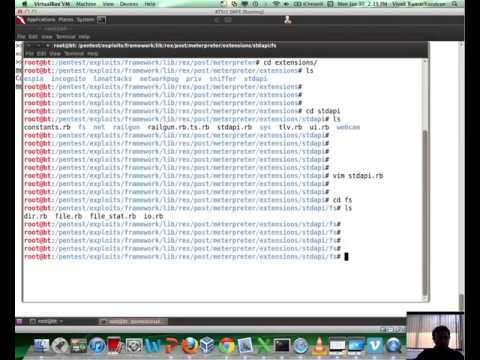480x360 pixels.
Task: Open the Applications menu in BackTrack panel
Action: pos(41,20)
